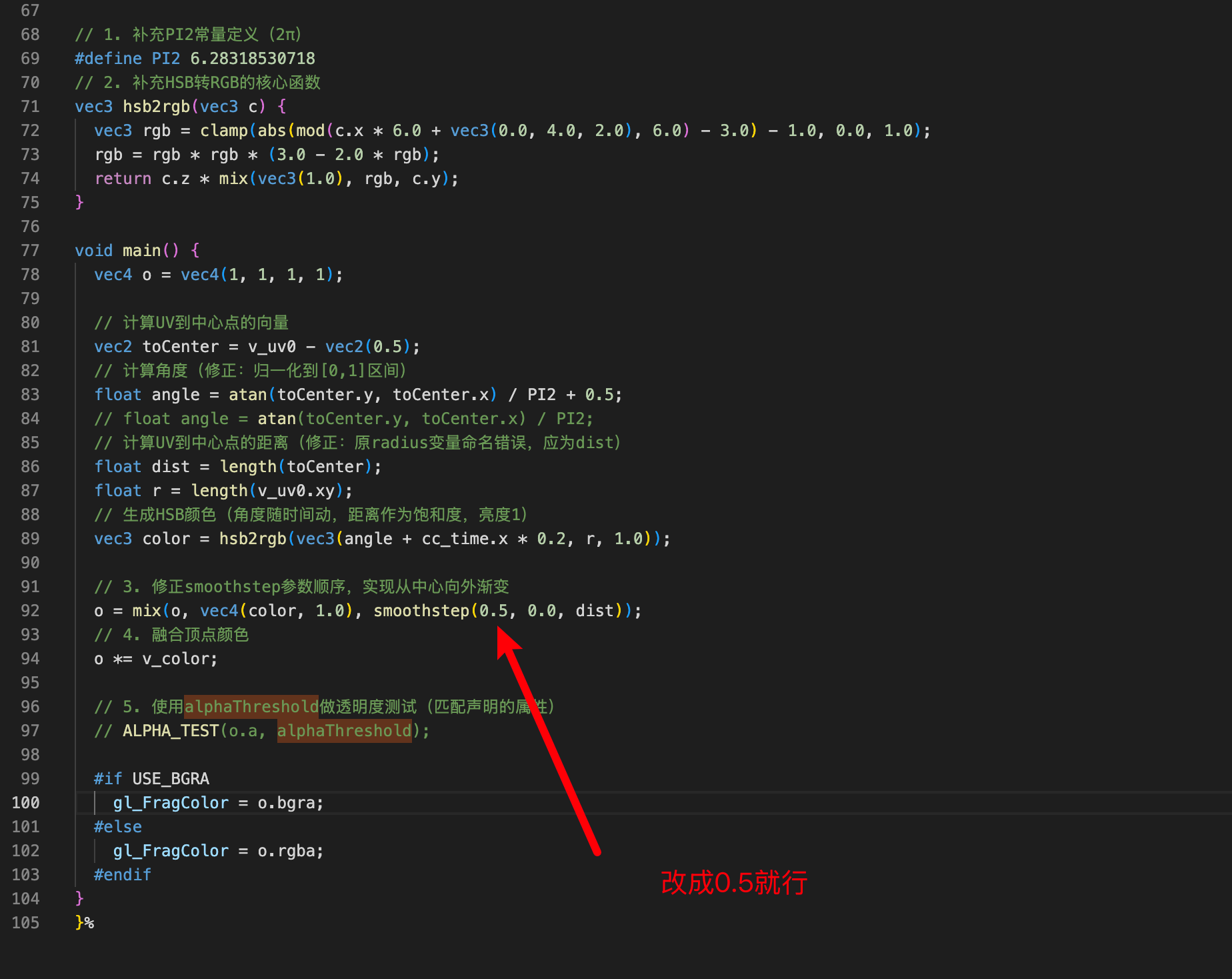Image resolution: width=1232 pixels, height=979 pixels.
Task: Click the 'float dist = length(toCenter);' line
Action: point(238,466)
